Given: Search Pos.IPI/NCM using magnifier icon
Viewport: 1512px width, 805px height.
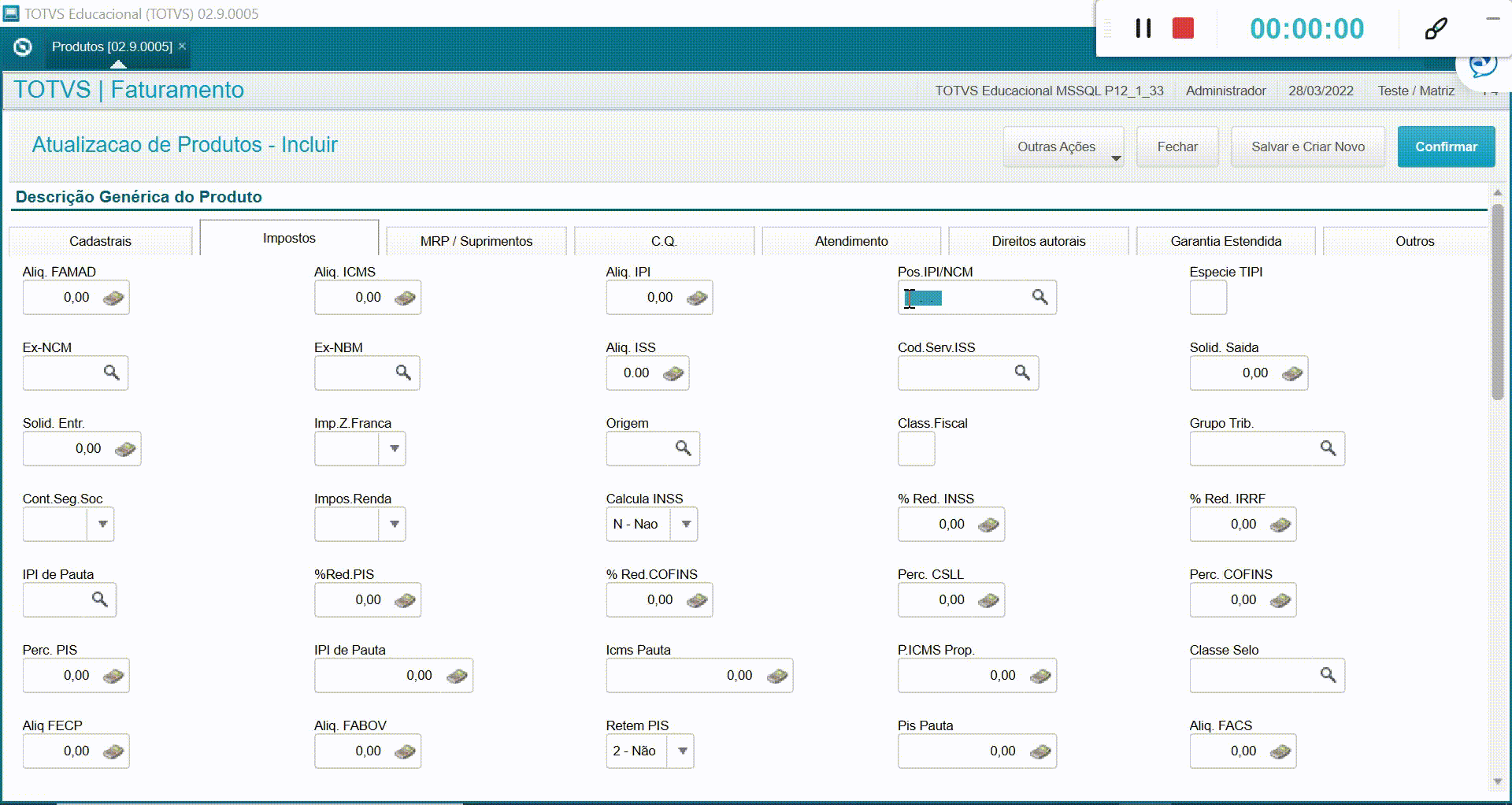Looking at the screenshot, I should tap(1040, 297).
